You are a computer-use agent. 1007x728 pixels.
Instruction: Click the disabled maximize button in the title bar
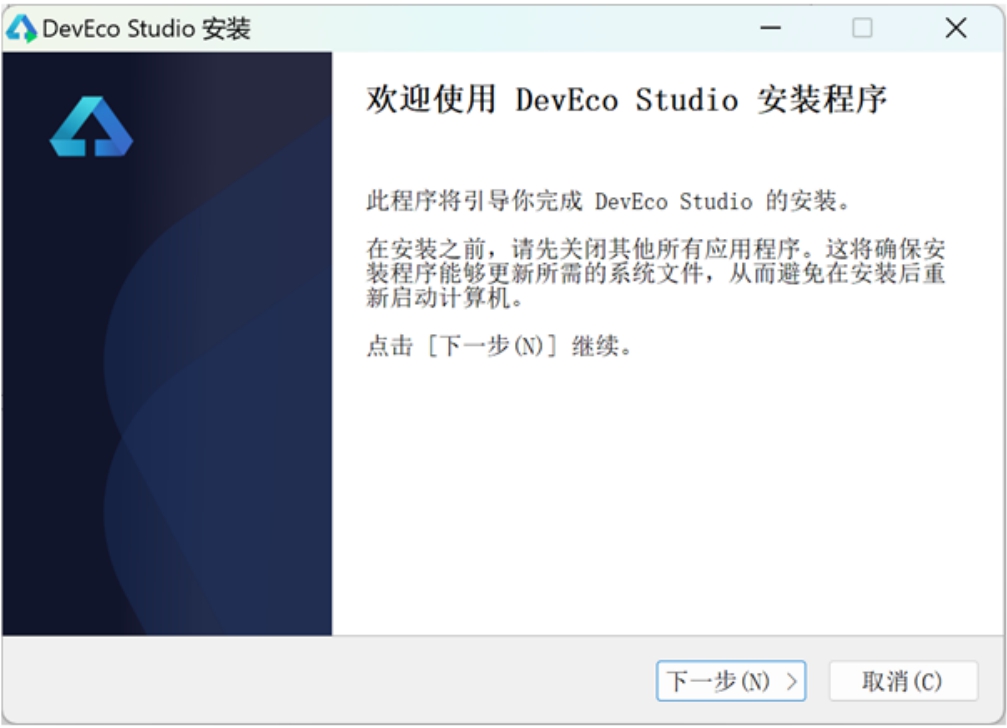862,28
